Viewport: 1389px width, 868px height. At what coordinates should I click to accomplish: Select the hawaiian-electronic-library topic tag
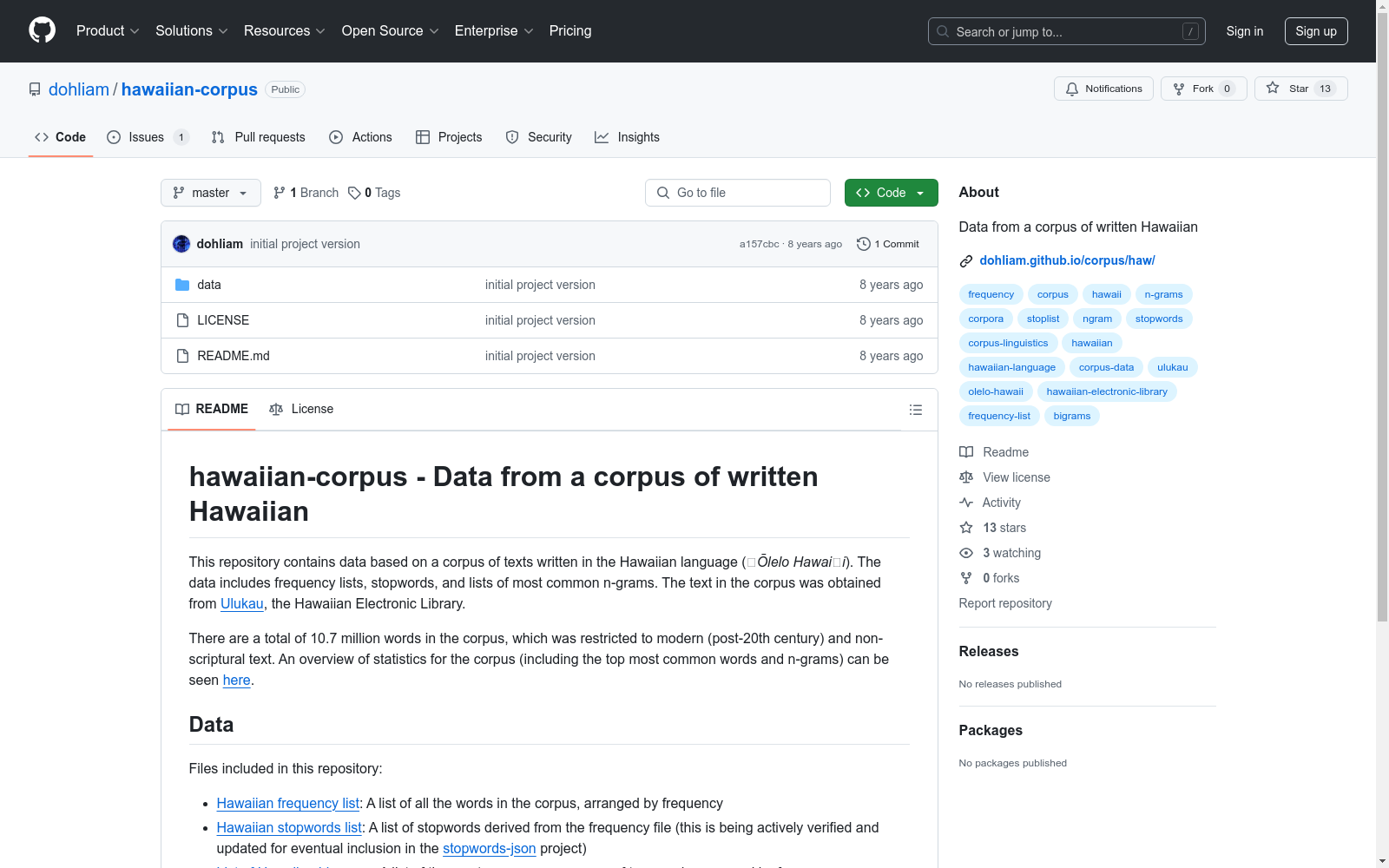tap(1107, 391)
